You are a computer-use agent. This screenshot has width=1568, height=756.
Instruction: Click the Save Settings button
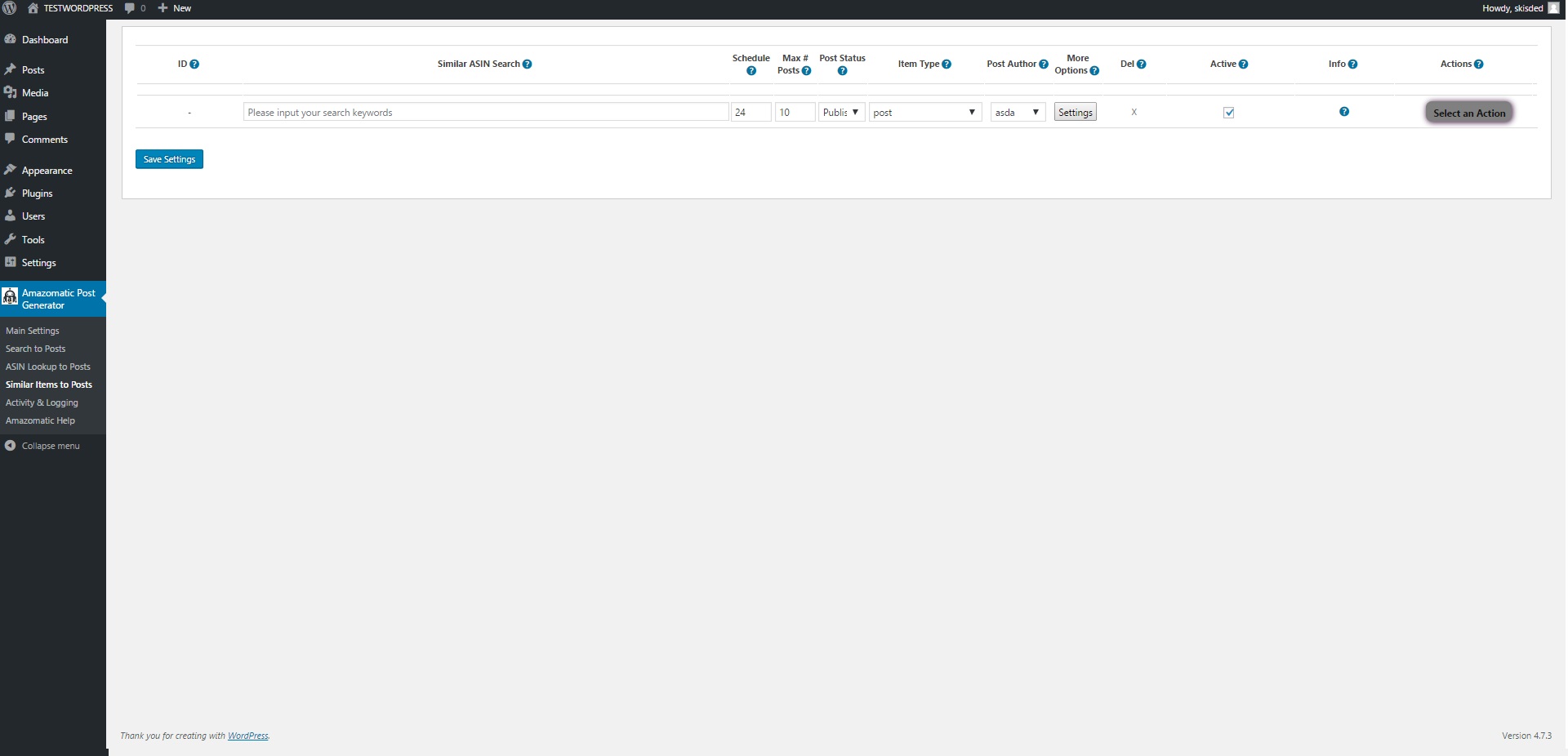(169, 159)
